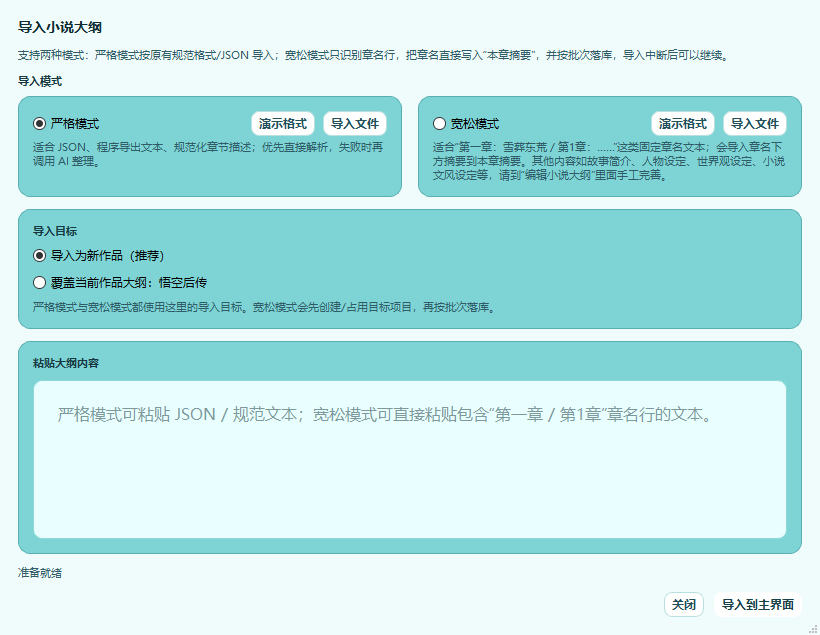Click the 关闭 button
This screenshot has height=635, width=820.
pyautogui.click(x=684, y=605)
